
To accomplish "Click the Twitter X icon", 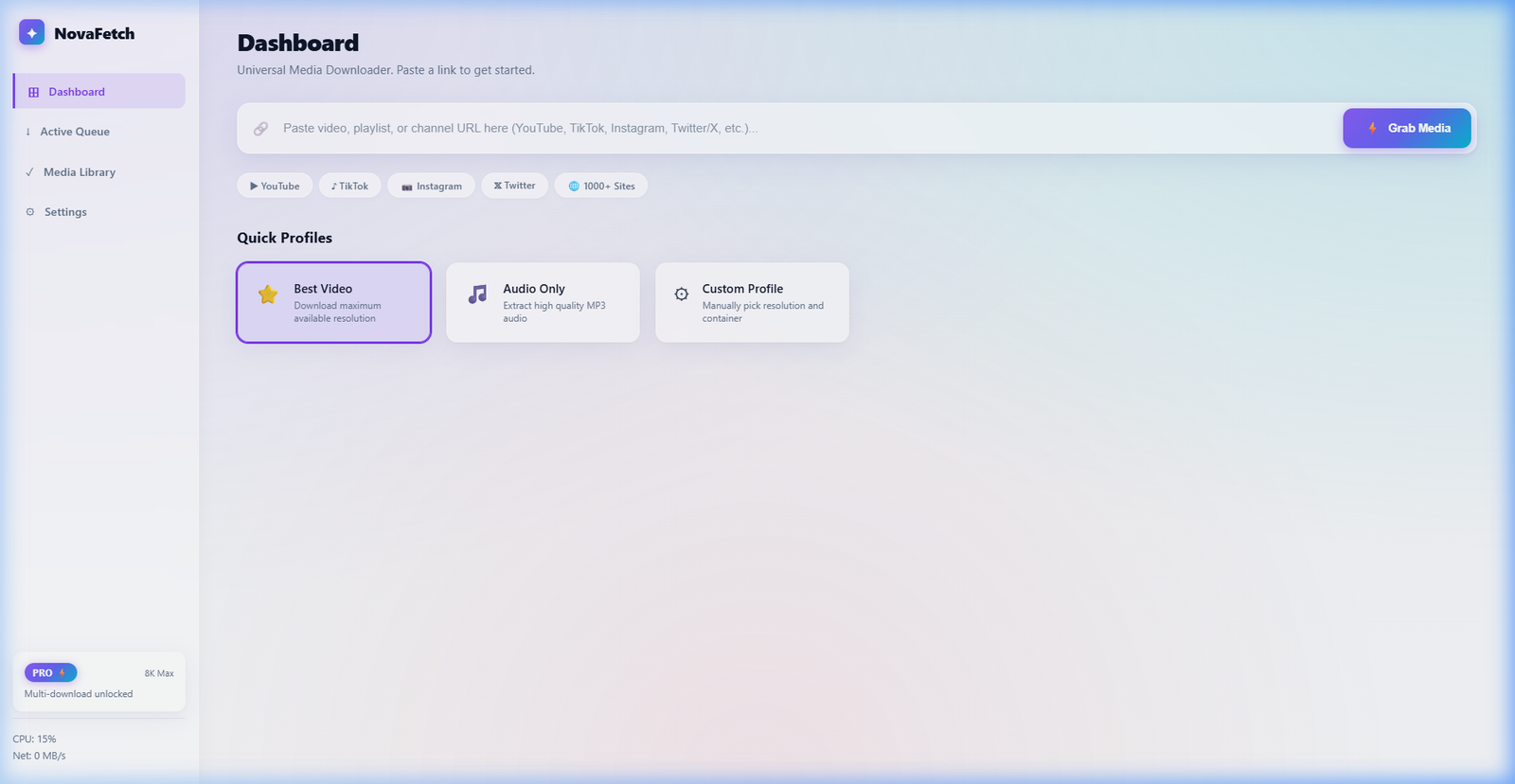I will pos(498,186).
